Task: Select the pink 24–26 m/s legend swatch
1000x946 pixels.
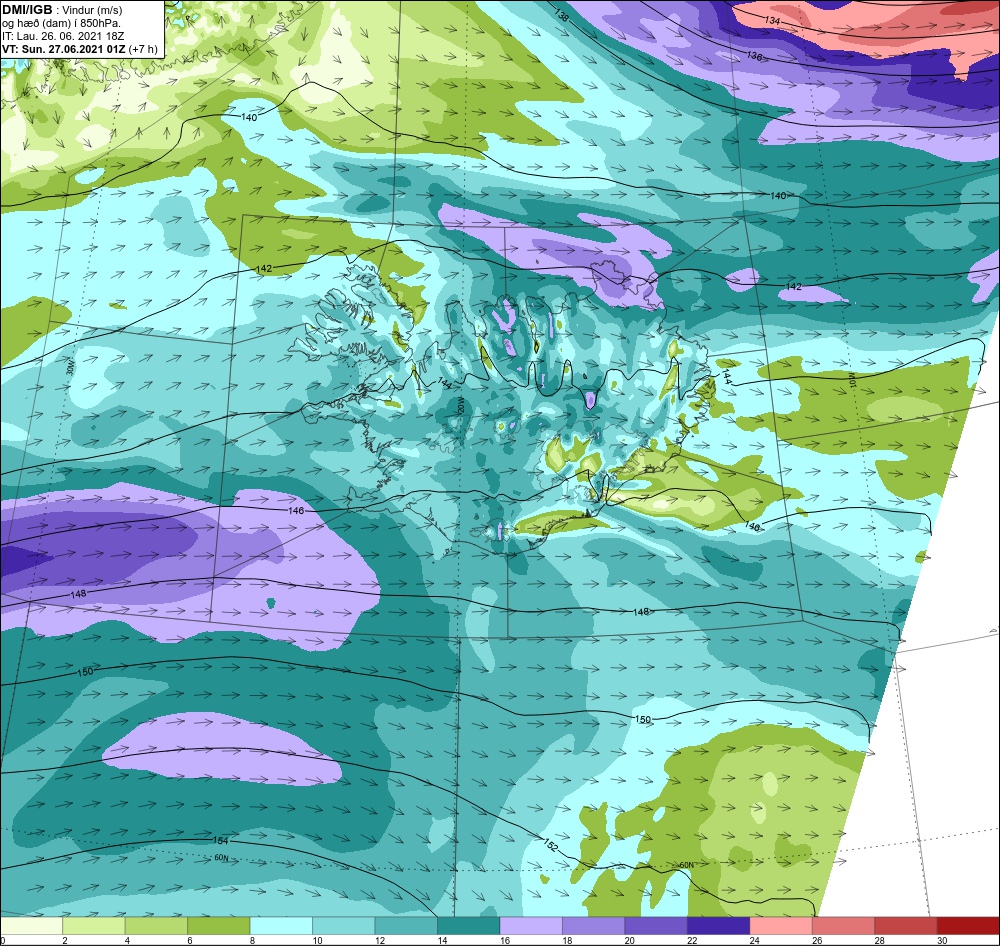Action: click(781, 926)
